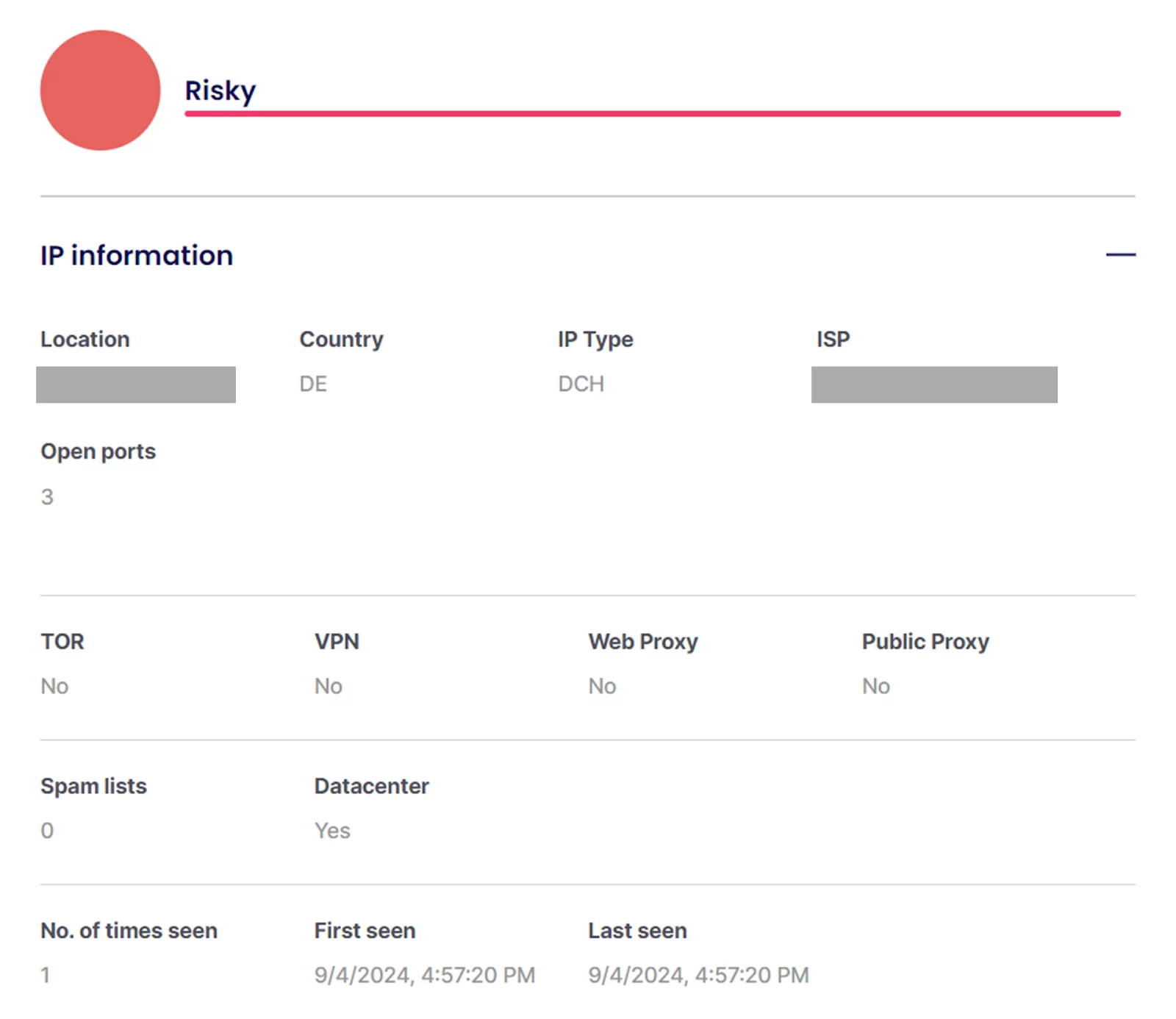The width and height of the screenshot is (1176, 1019).
Task: Collapse the IP information section
Action: tap(1119, 254)
